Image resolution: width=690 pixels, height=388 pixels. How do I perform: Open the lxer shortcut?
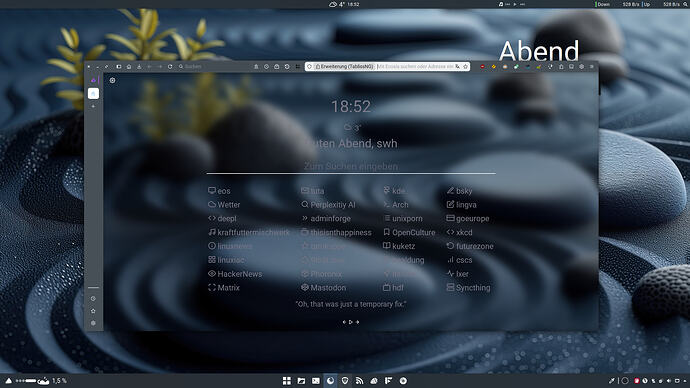(458, 274)
